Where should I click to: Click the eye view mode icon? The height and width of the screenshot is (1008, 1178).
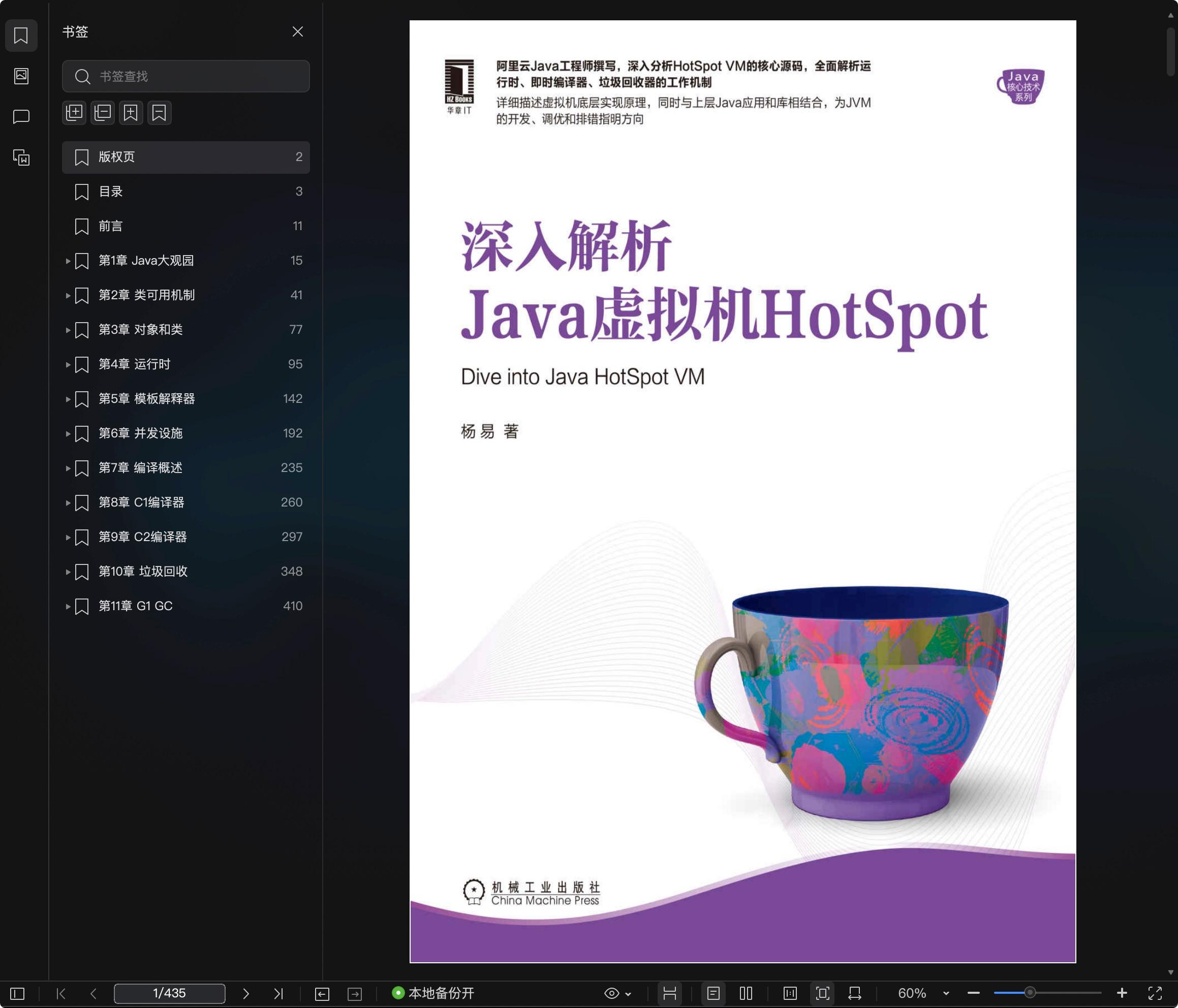coord(612,993)
